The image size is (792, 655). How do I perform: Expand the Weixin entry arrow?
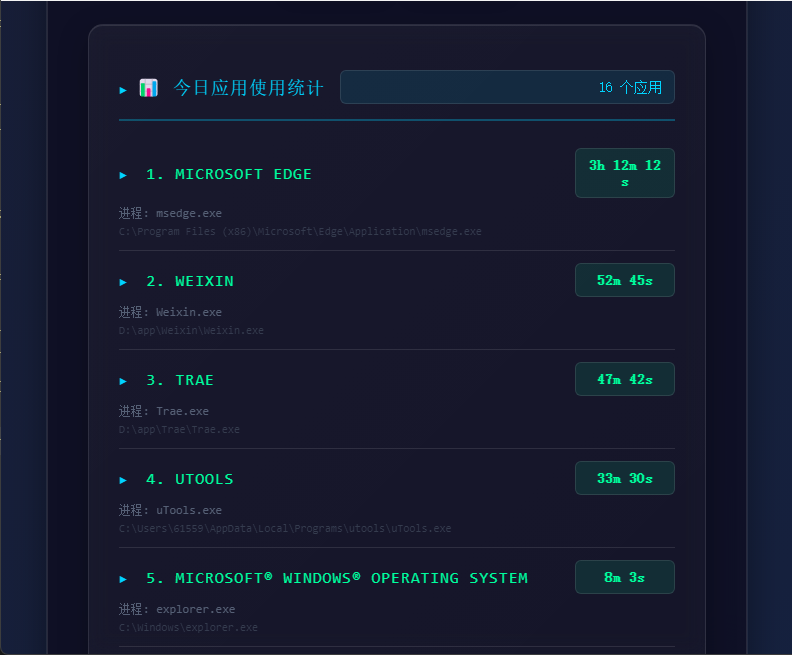pos(123,282)
